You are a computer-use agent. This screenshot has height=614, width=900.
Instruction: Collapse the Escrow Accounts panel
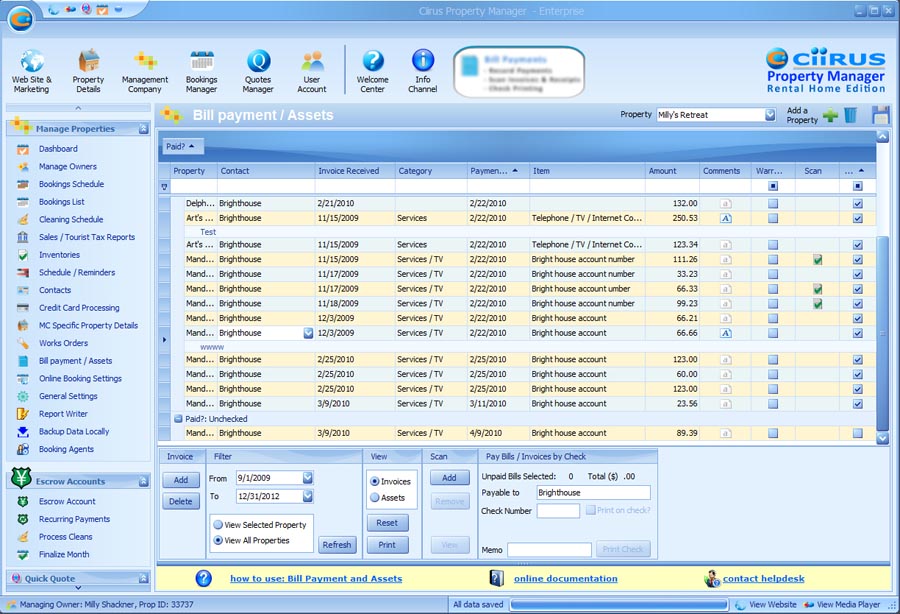143,481
